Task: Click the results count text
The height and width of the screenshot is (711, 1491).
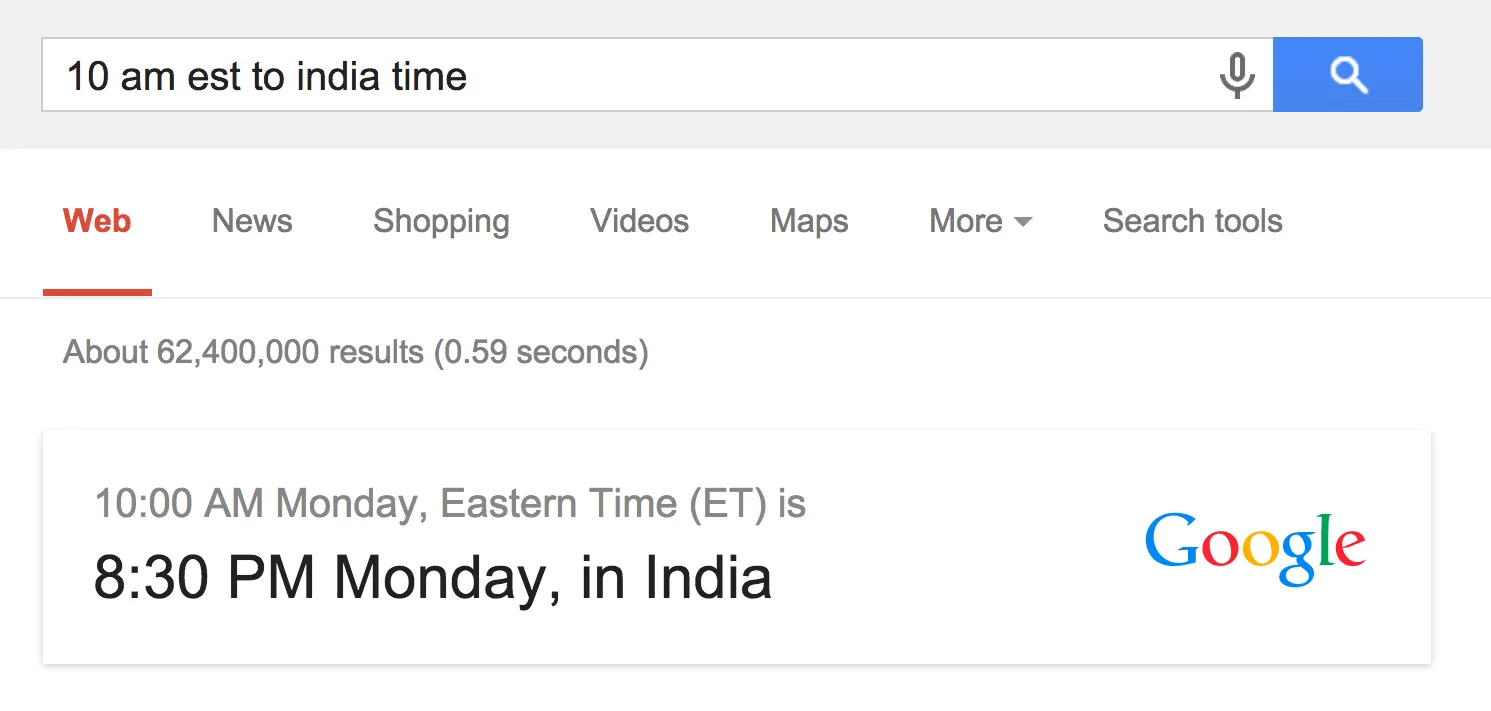Action: click(355, 352)
